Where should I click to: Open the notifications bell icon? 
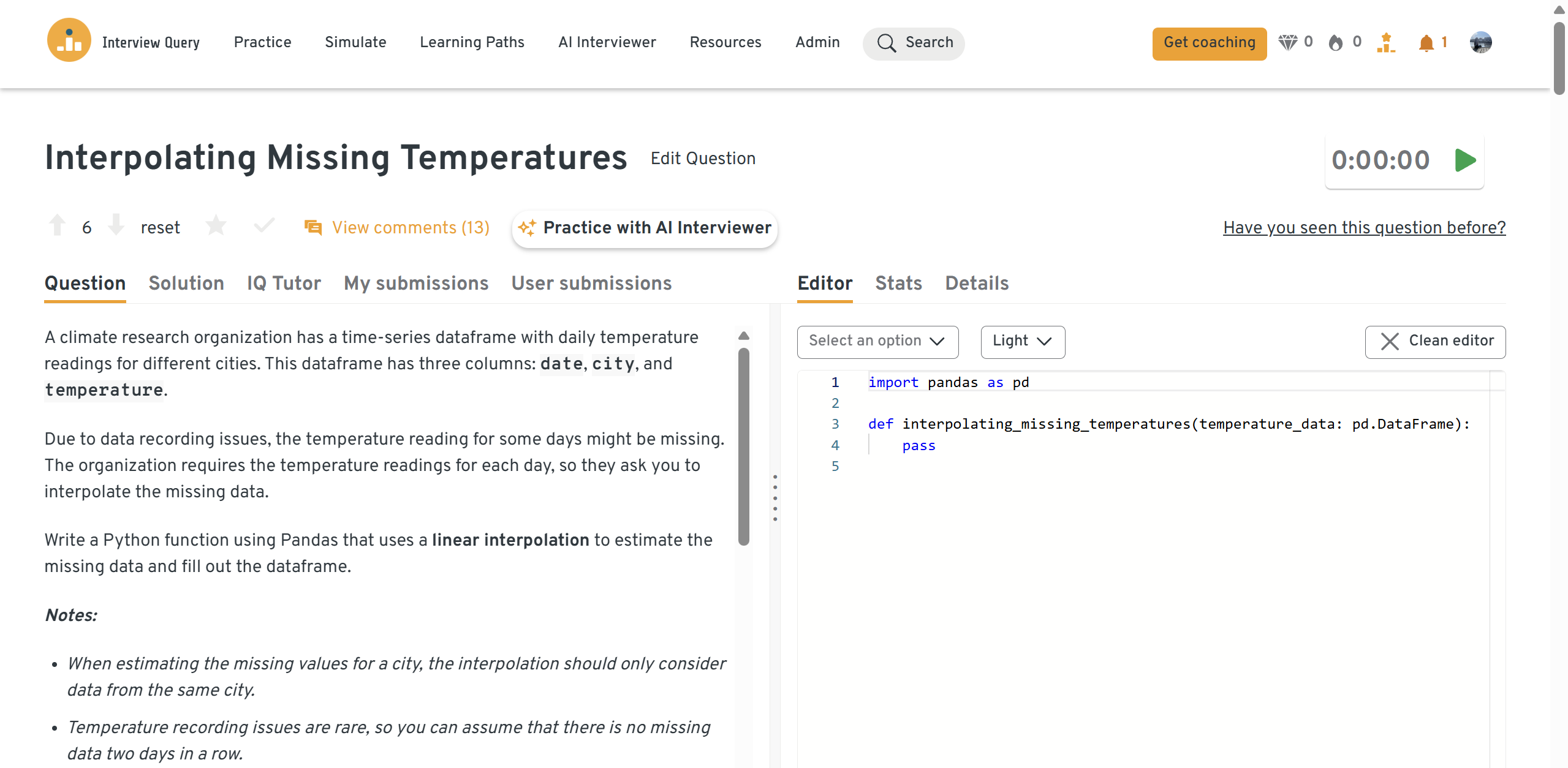tap(1426, 43)
